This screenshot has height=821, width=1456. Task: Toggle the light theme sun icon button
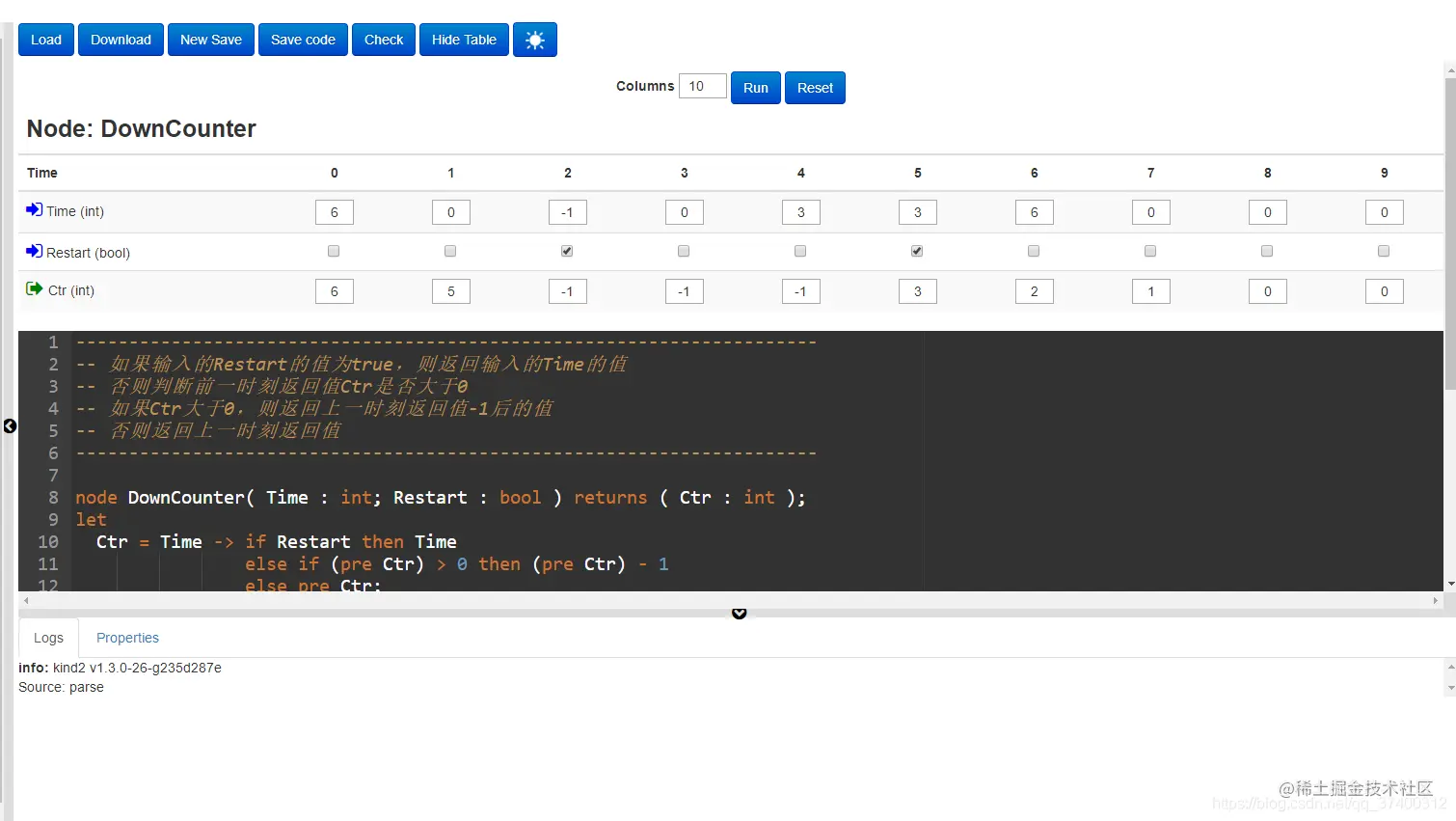[535, 40]
